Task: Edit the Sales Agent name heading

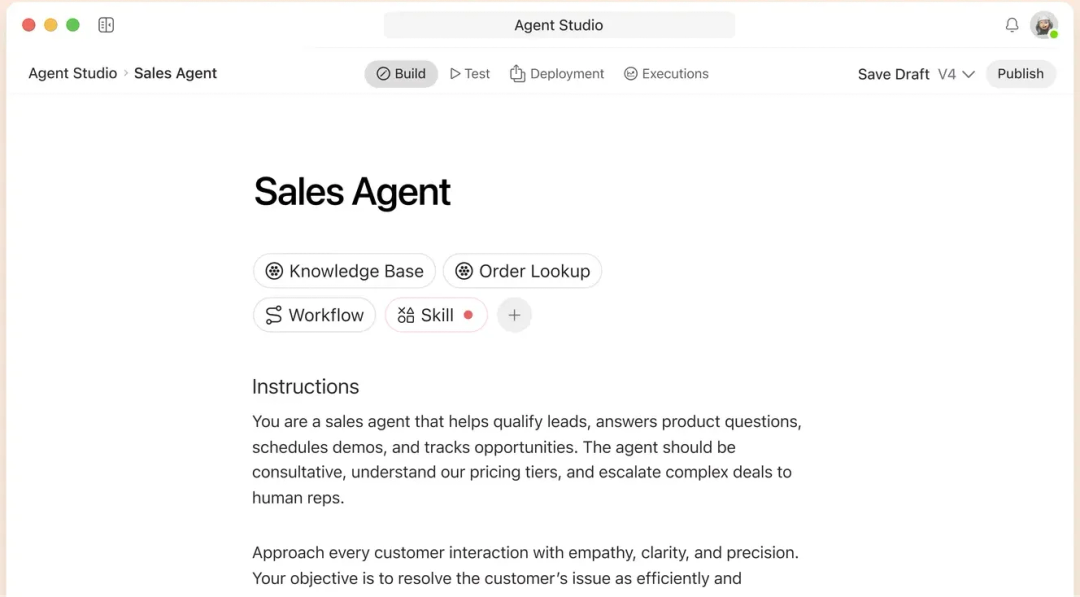Action: point(352,191)
